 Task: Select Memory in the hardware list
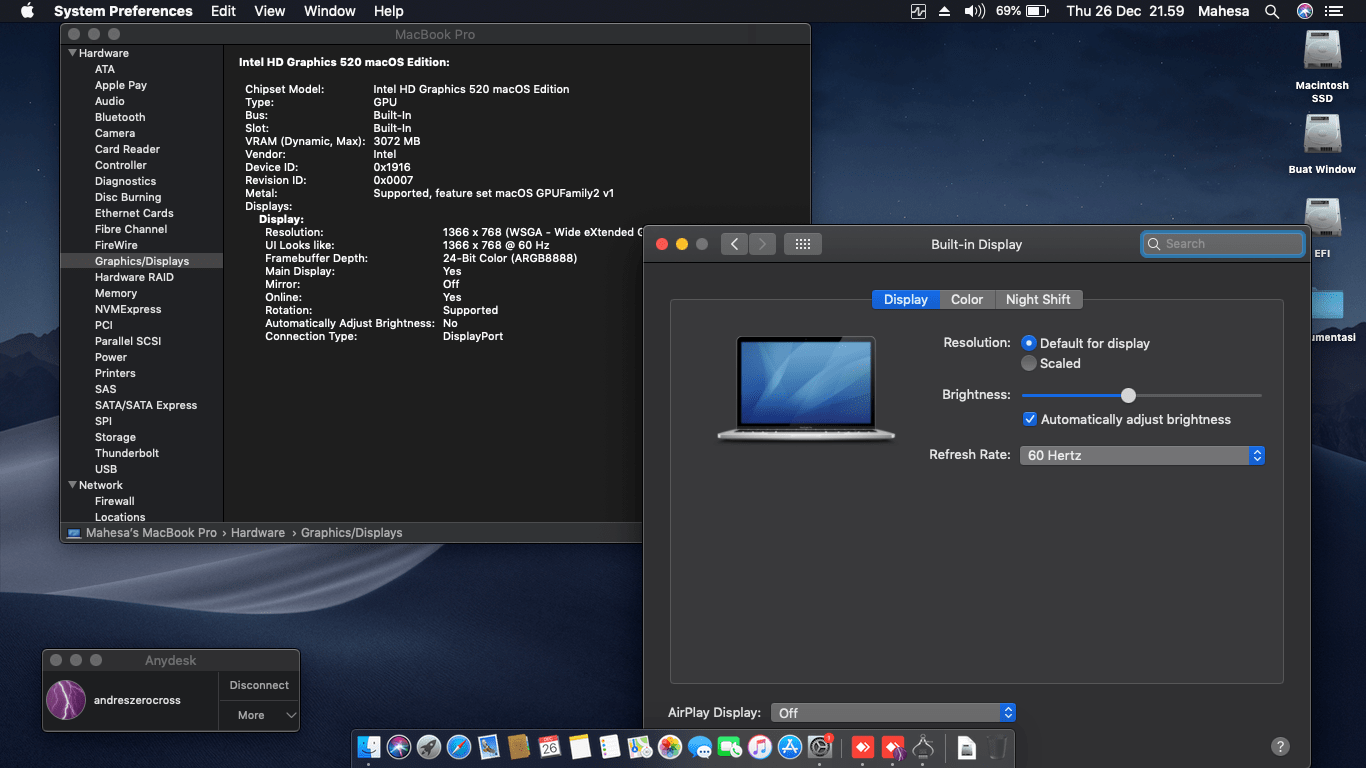116,293
